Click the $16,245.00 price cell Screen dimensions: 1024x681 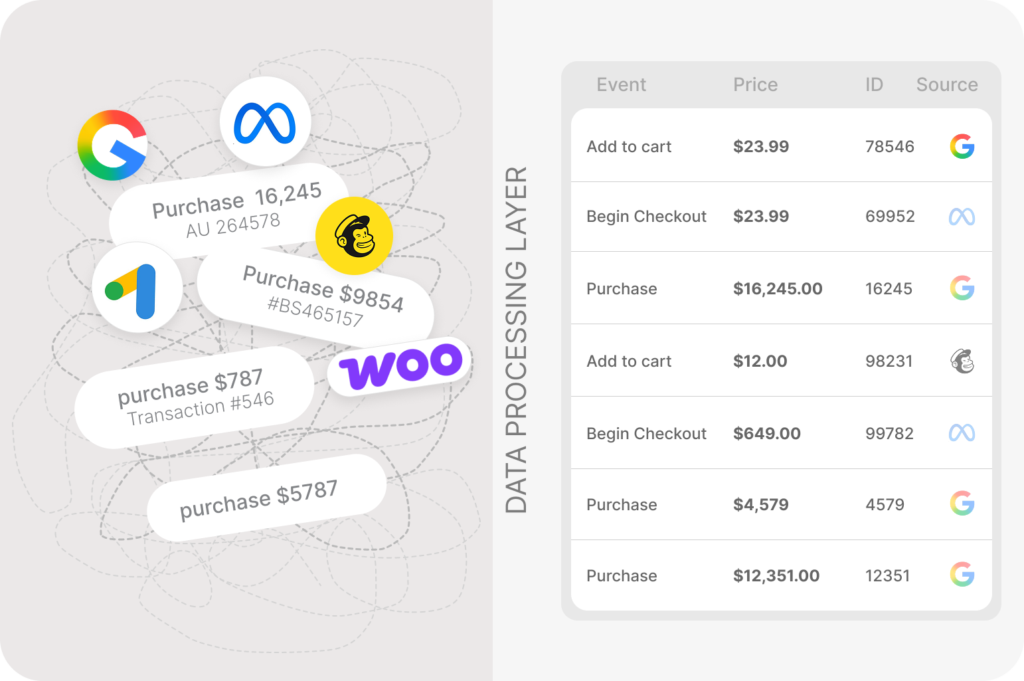777,289
